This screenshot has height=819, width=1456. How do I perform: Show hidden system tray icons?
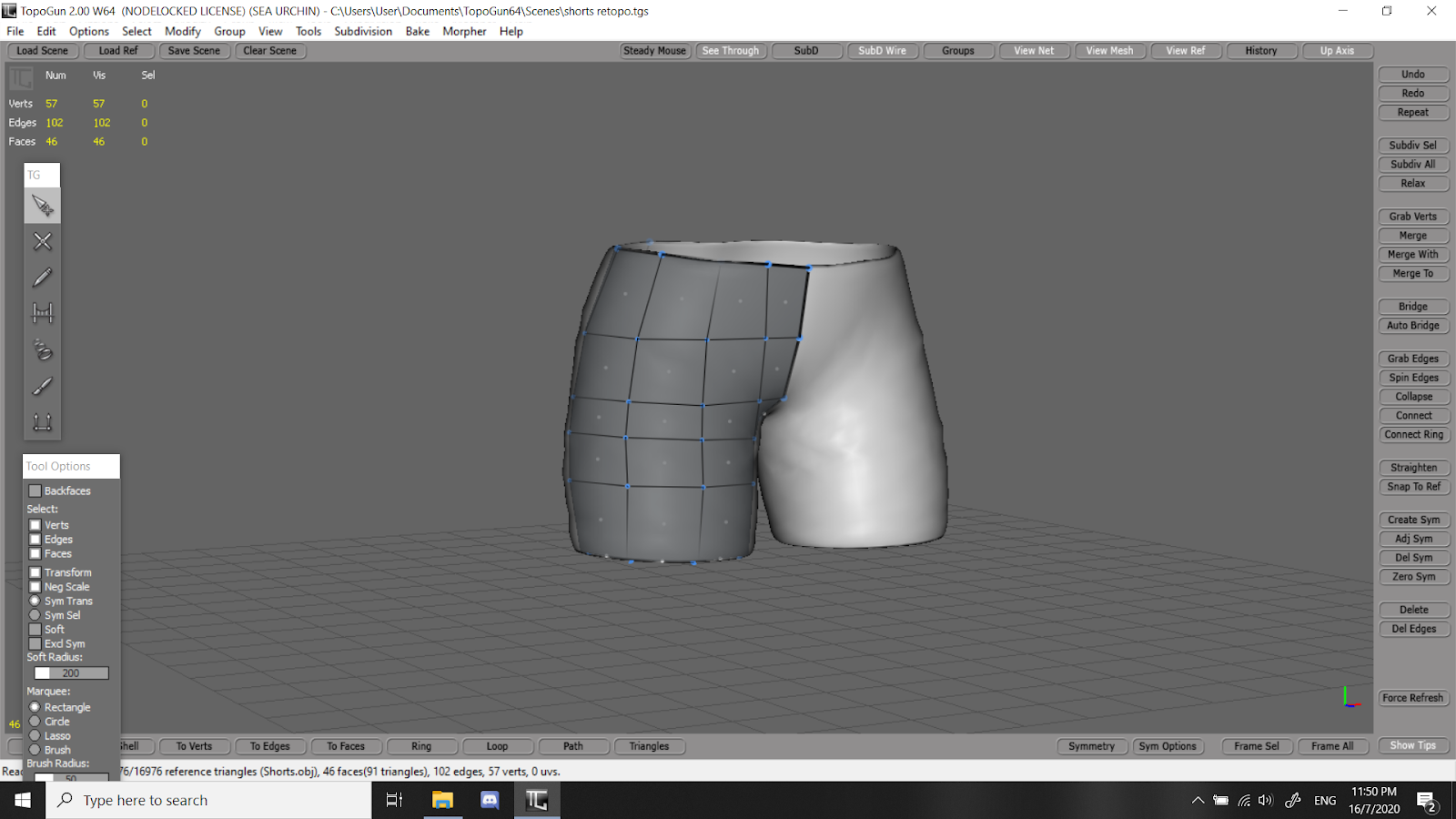tap(1198, 801)
